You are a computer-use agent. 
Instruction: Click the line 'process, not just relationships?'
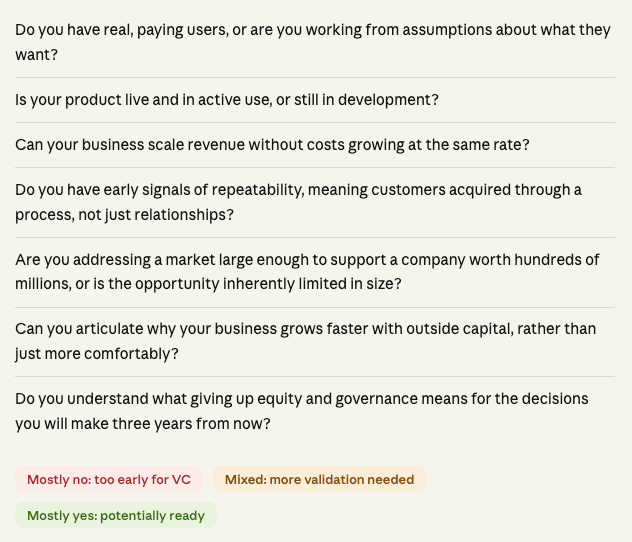coord(124,215)
